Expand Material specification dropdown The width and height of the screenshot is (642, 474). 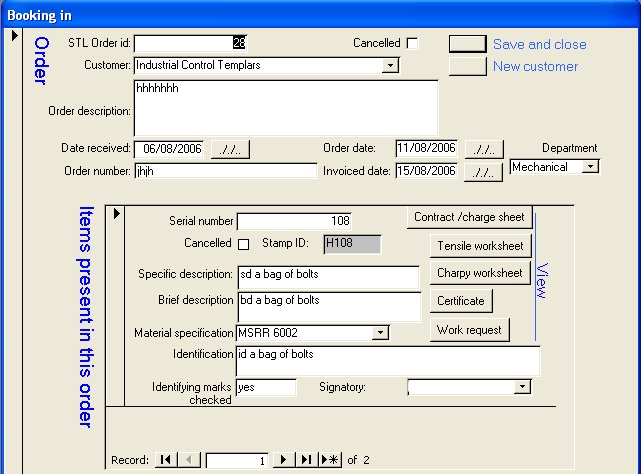click(x=380, y=333)
